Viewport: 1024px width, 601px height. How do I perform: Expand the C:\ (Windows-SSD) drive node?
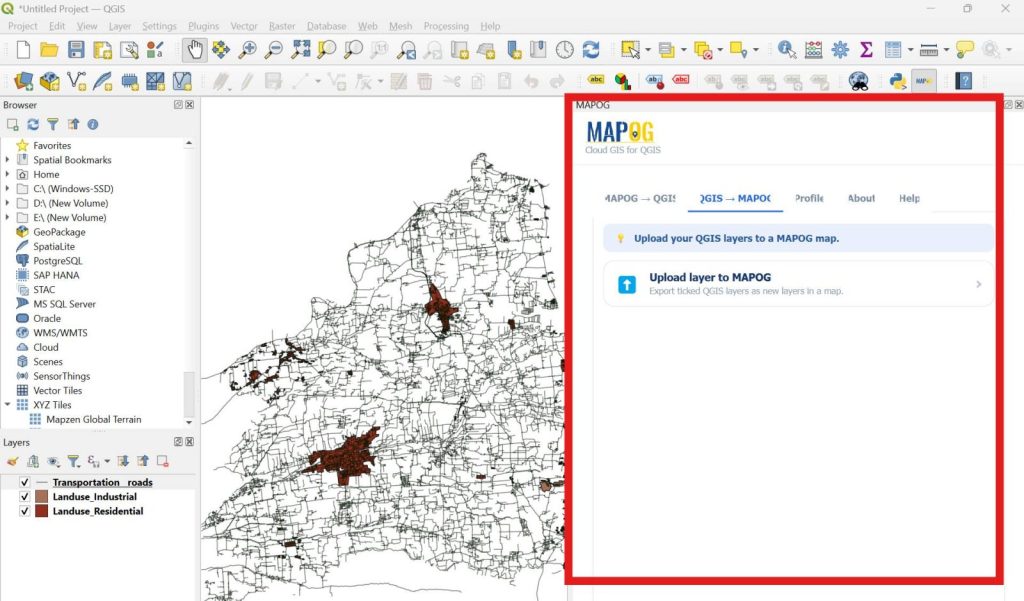[x=7, y=189]
